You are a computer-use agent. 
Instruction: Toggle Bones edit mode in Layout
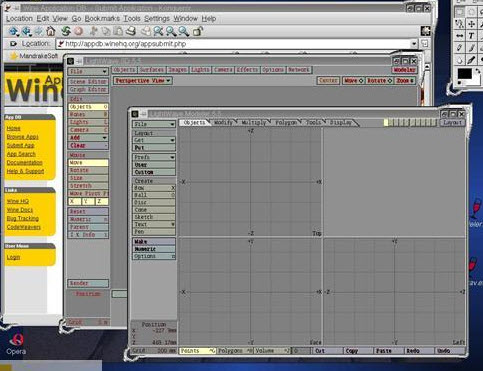pyautogui.click(x=88, y=115)
